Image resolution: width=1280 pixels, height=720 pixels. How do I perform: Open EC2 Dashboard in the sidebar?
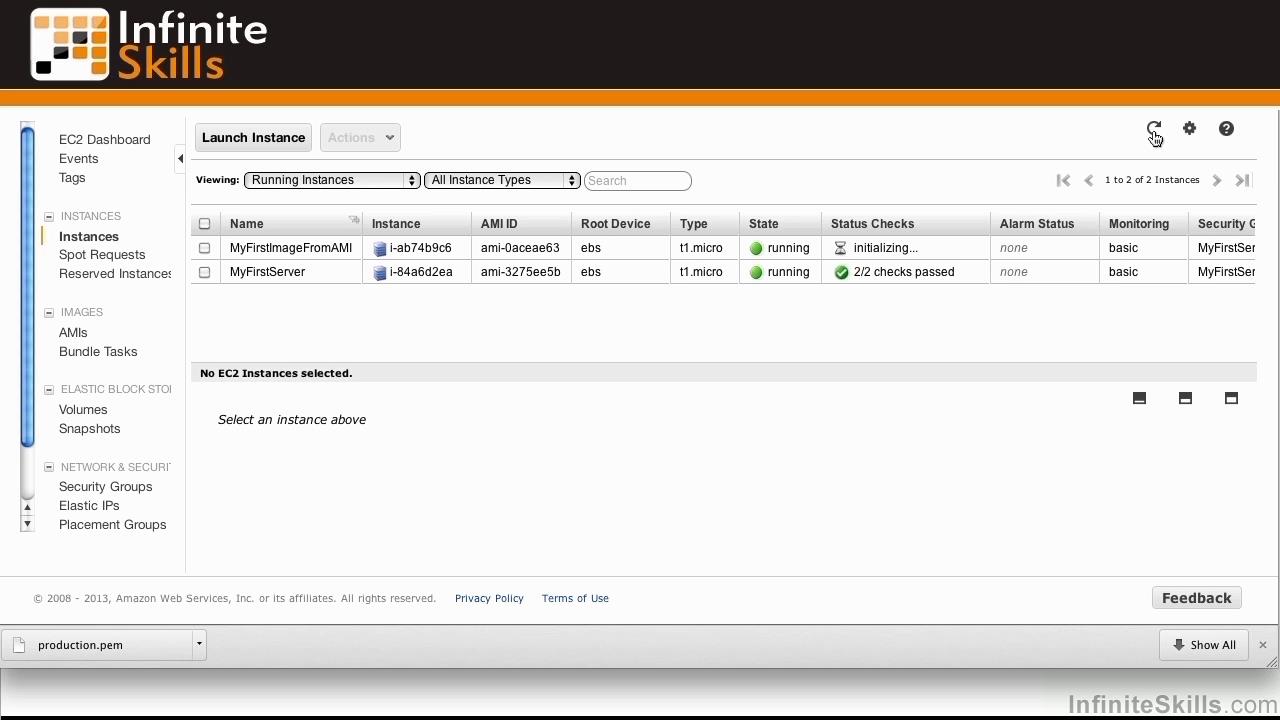tap(105, 140)
